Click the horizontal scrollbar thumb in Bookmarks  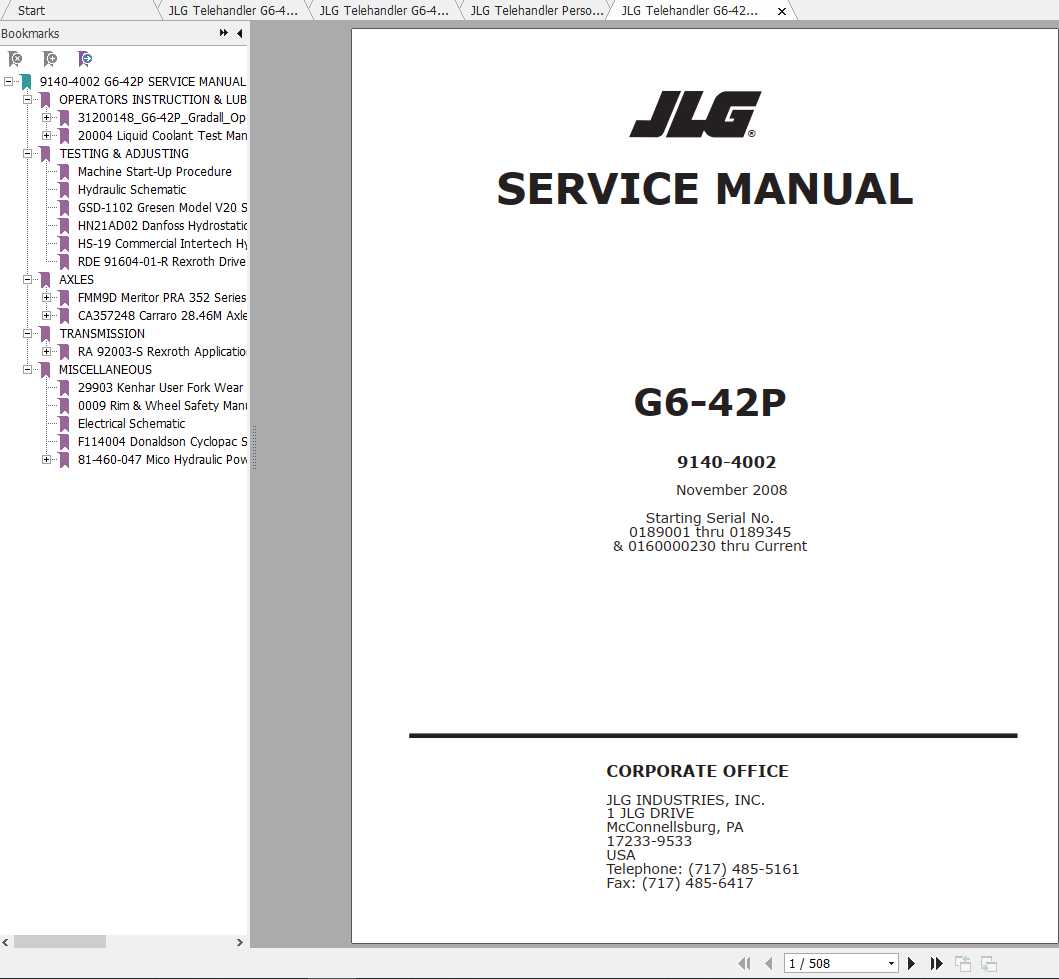[x=59, y=941]
